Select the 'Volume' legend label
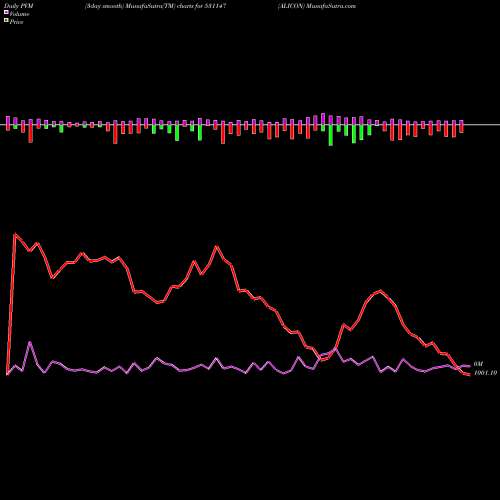 (19, 14)
